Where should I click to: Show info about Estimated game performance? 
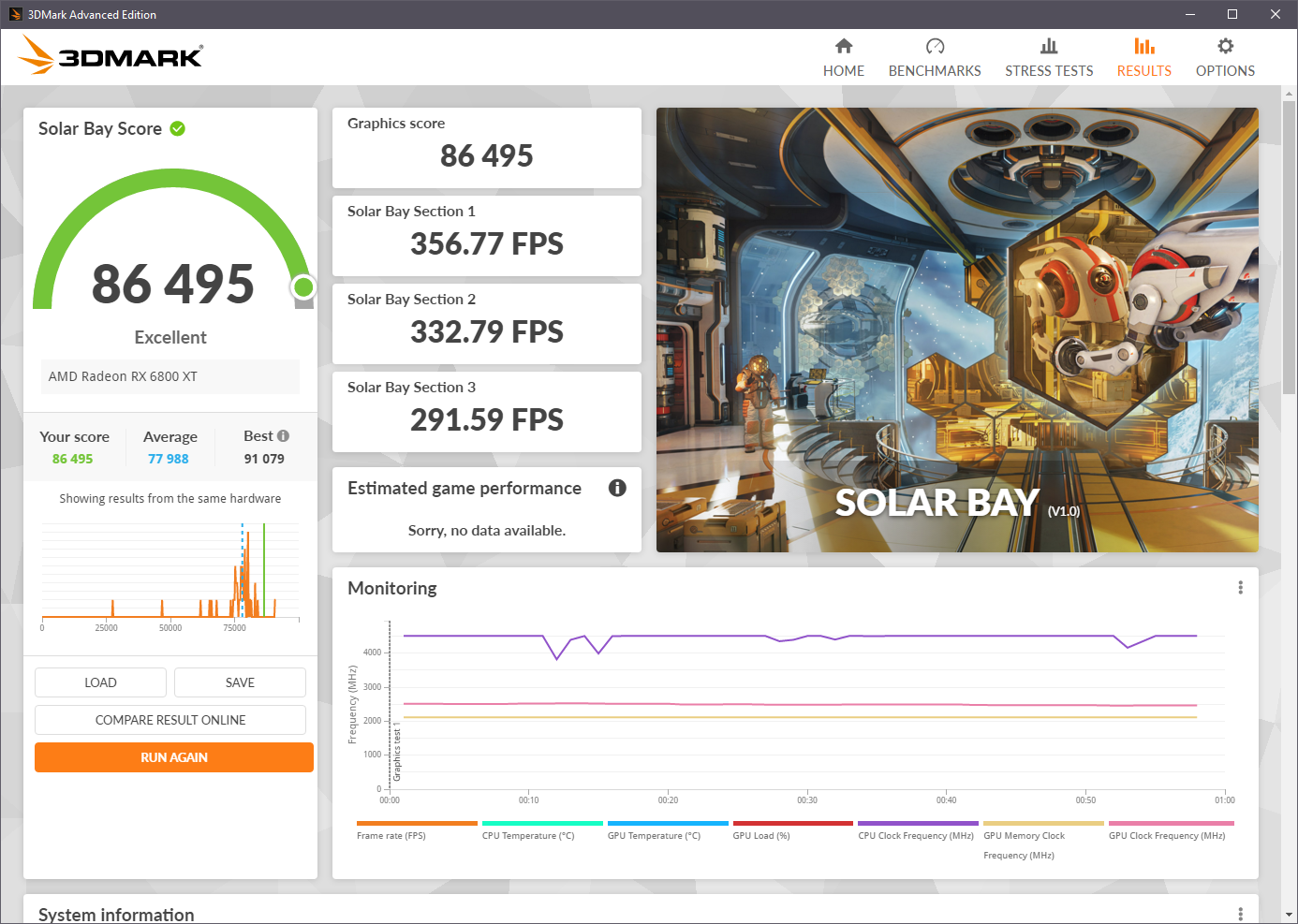[617, 488]
